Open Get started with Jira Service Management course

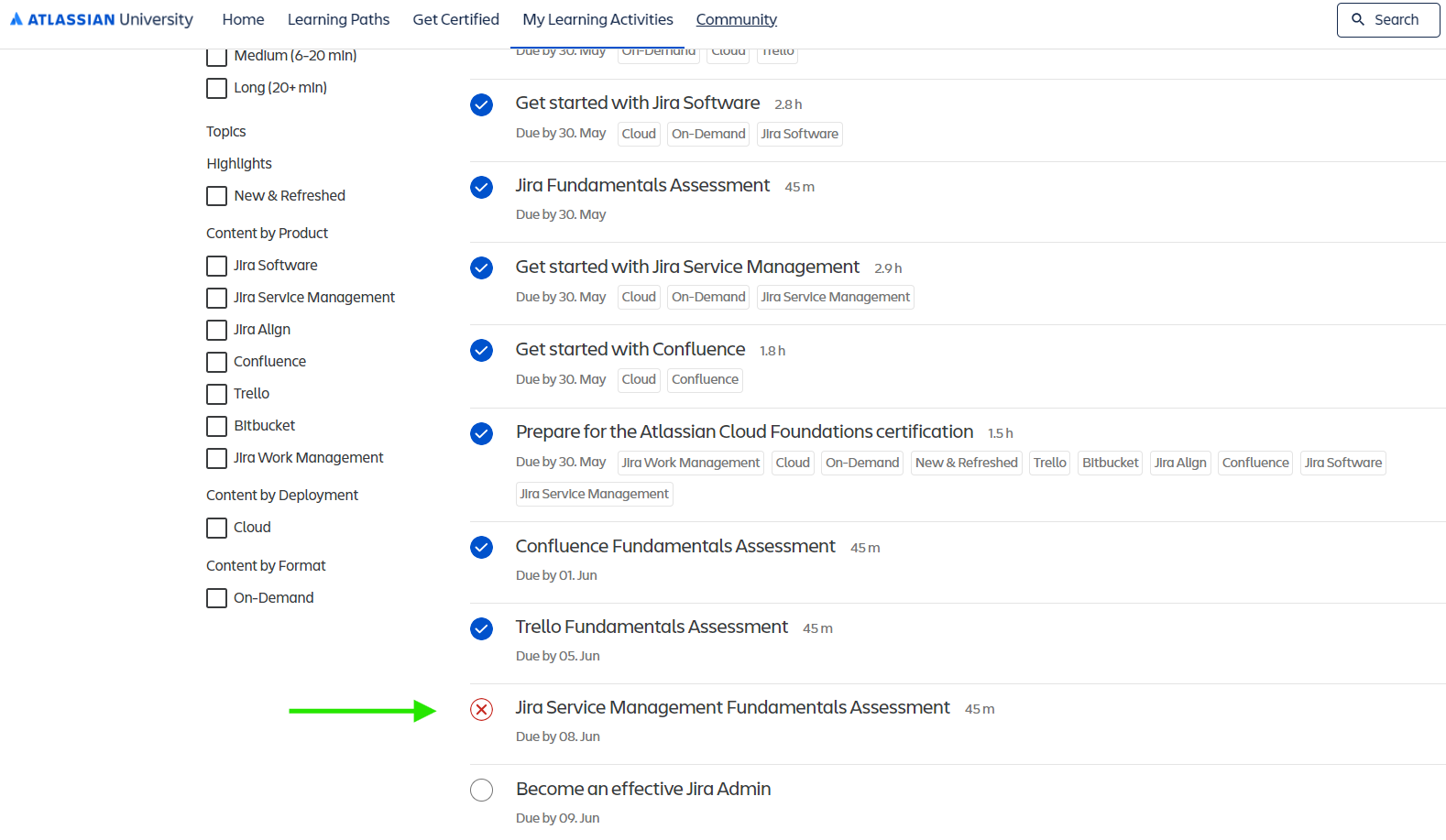(687, 267)
